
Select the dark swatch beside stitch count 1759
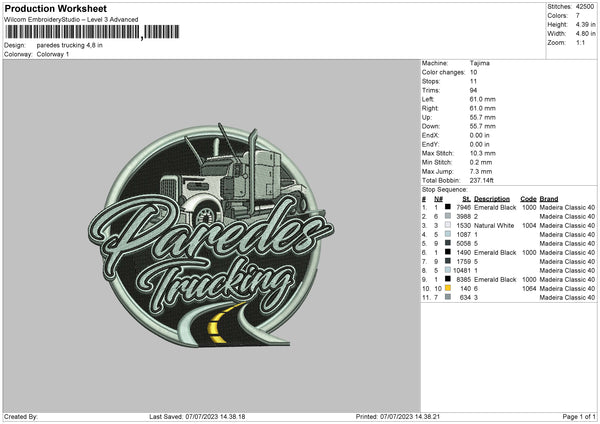pyautogui.click(x=448, y=261)
